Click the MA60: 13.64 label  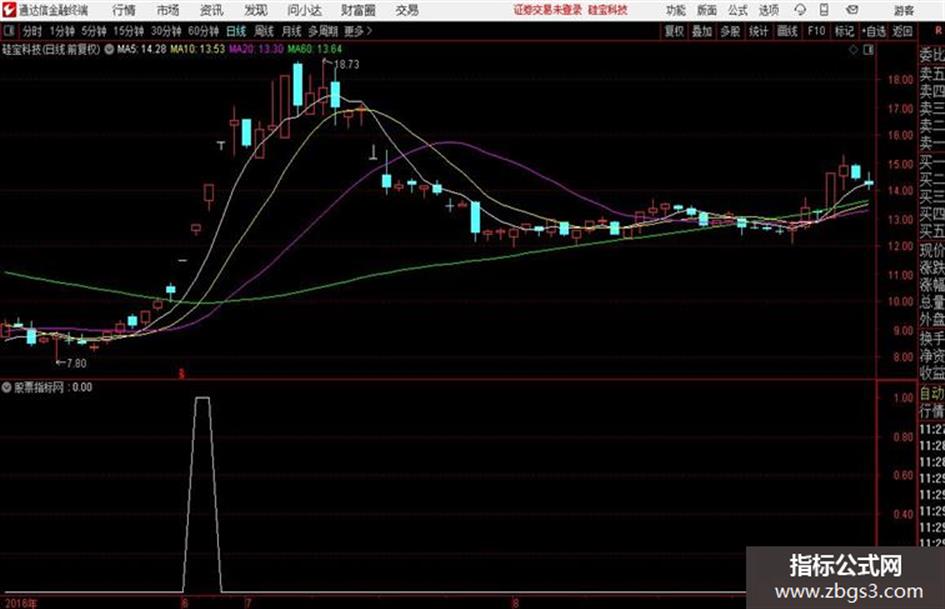(x=315, y=49)
